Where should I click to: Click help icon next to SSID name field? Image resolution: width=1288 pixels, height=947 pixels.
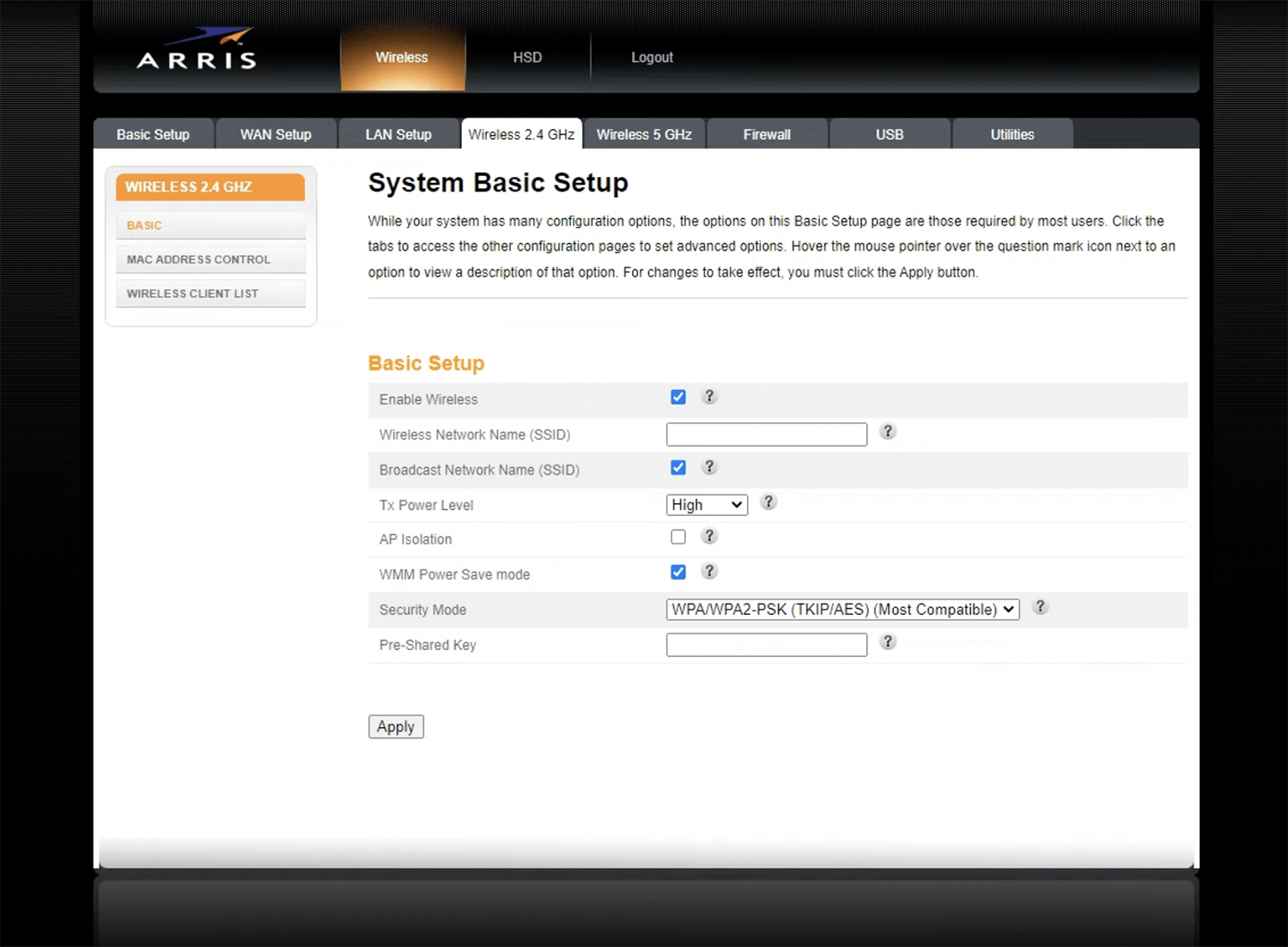(x=888, y=432)
